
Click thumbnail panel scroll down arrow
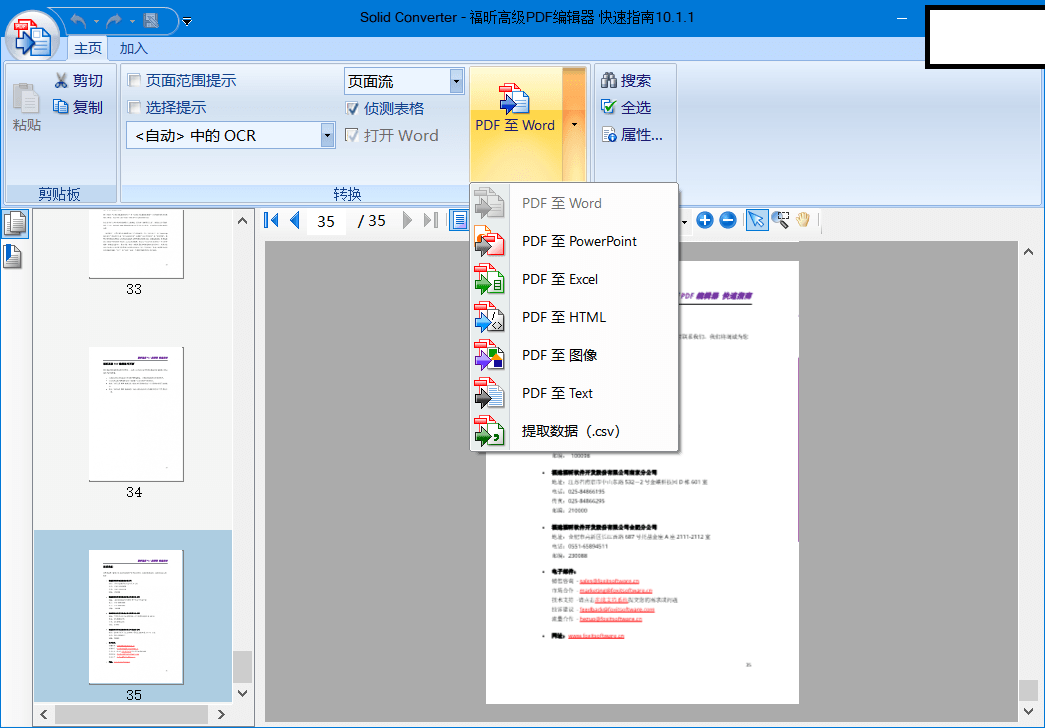click(243, 693)
